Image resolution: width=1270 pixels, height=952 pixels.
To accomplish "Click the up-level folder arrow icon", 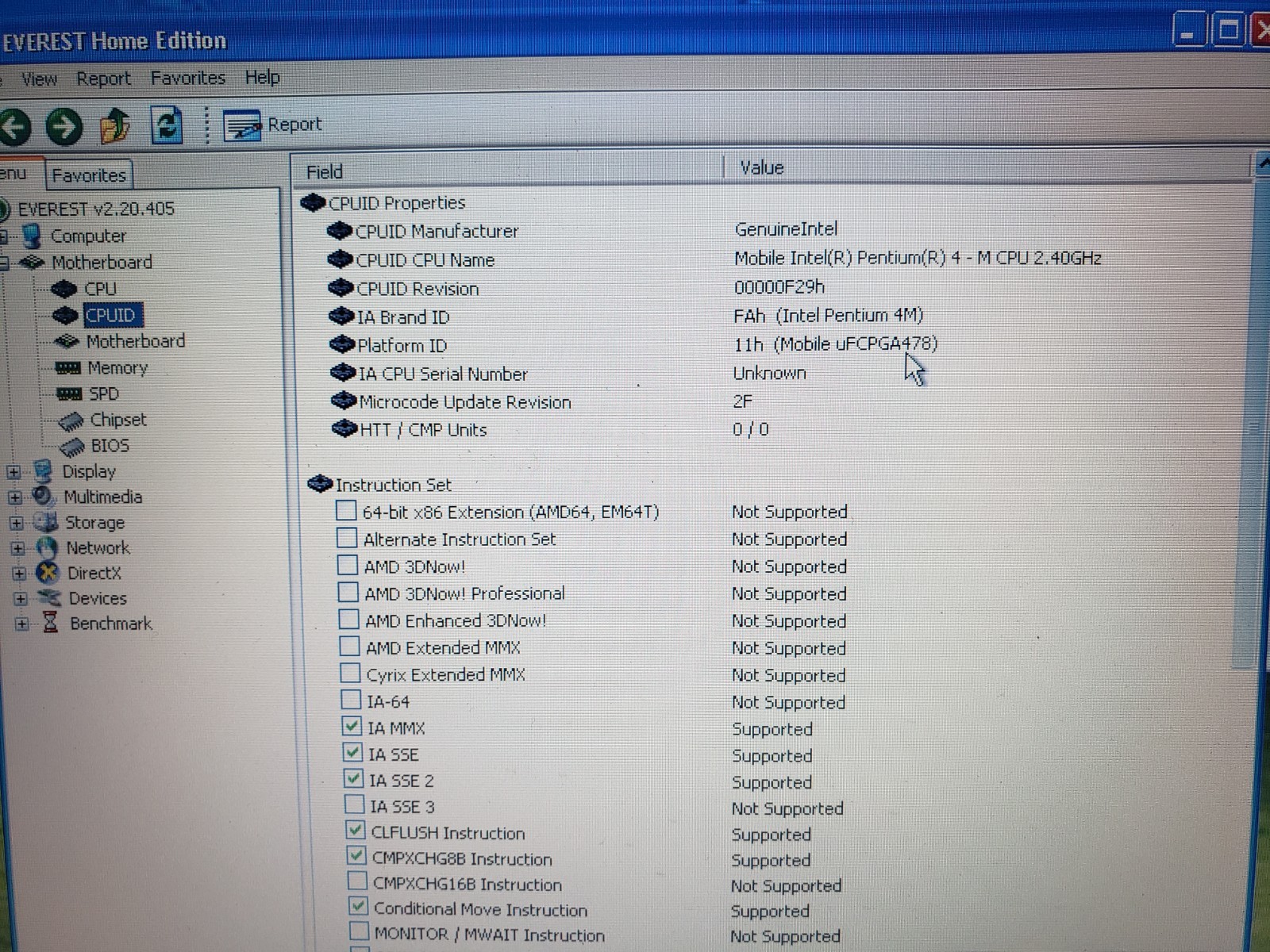I will [114, 126].
